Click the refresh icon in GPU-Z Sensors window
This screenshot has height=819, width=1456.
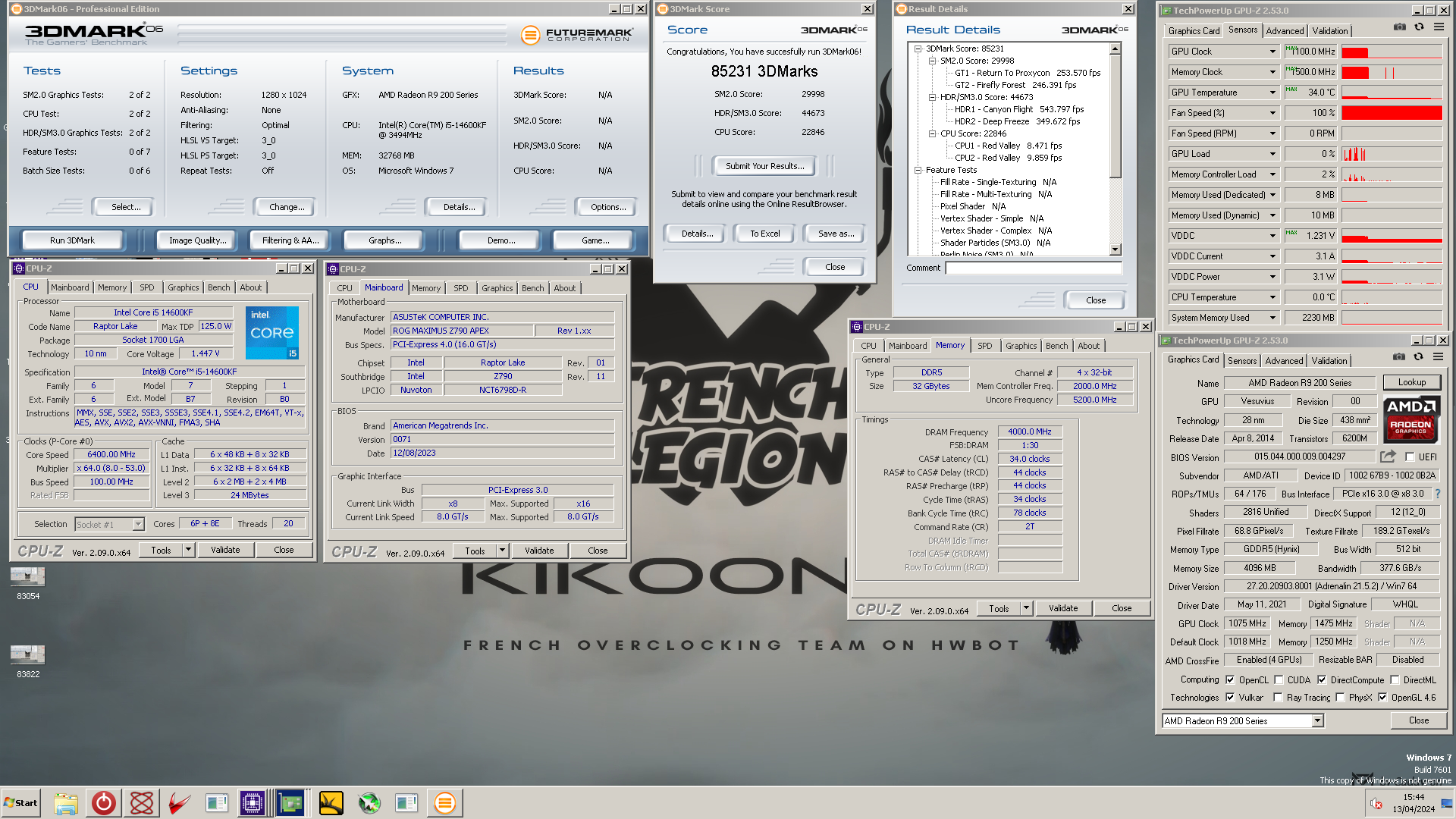tap(1419, 27)
